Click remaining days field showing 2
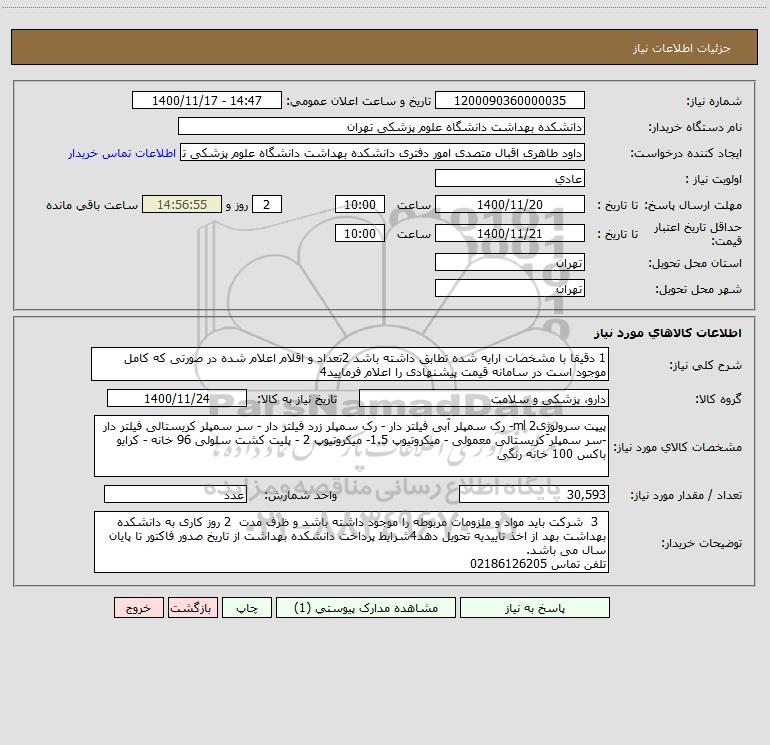The image size is (770, 745). [x=267, y=204]
